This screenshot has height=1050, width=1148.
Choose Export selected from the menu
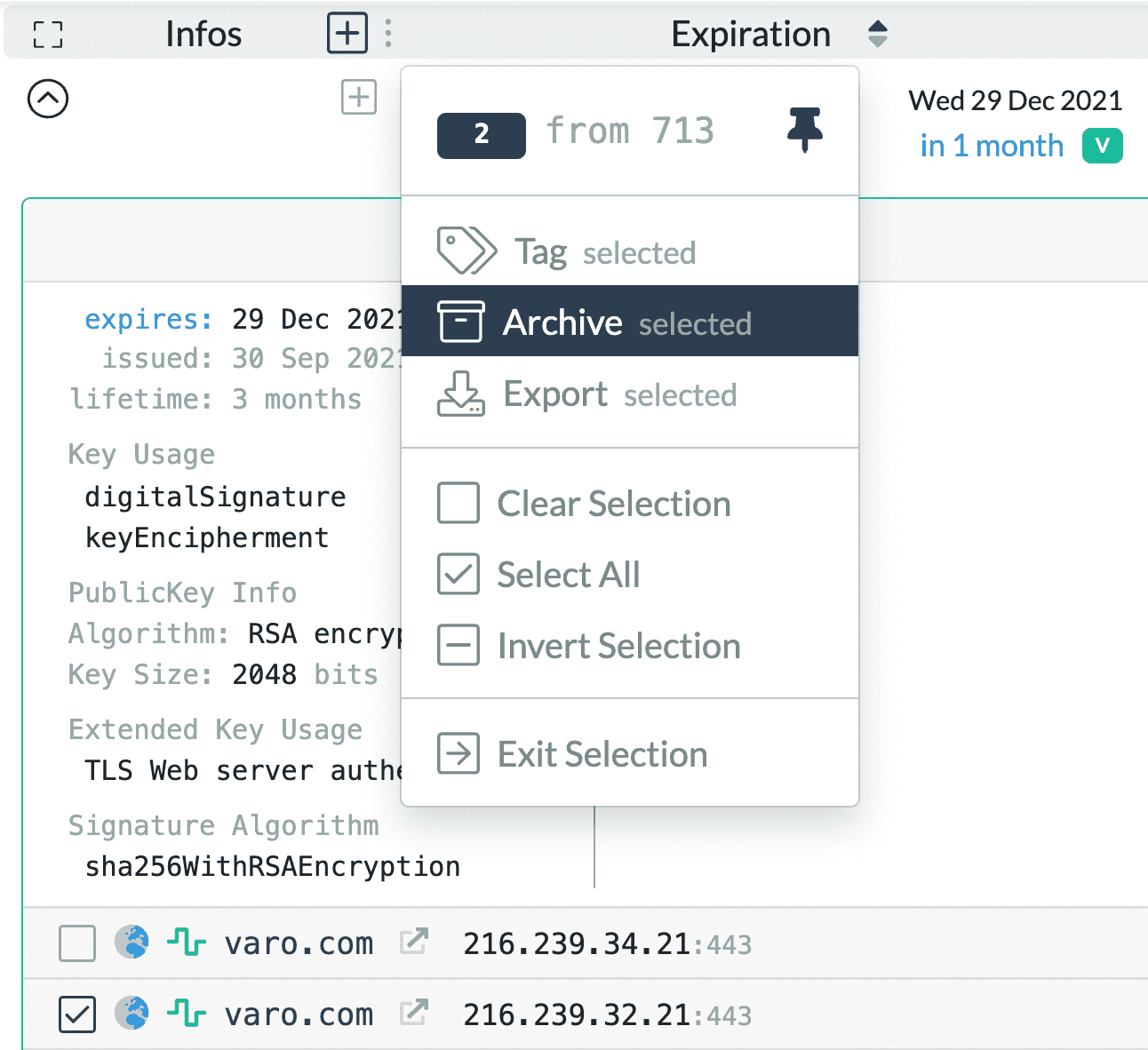tap(619, 394)
